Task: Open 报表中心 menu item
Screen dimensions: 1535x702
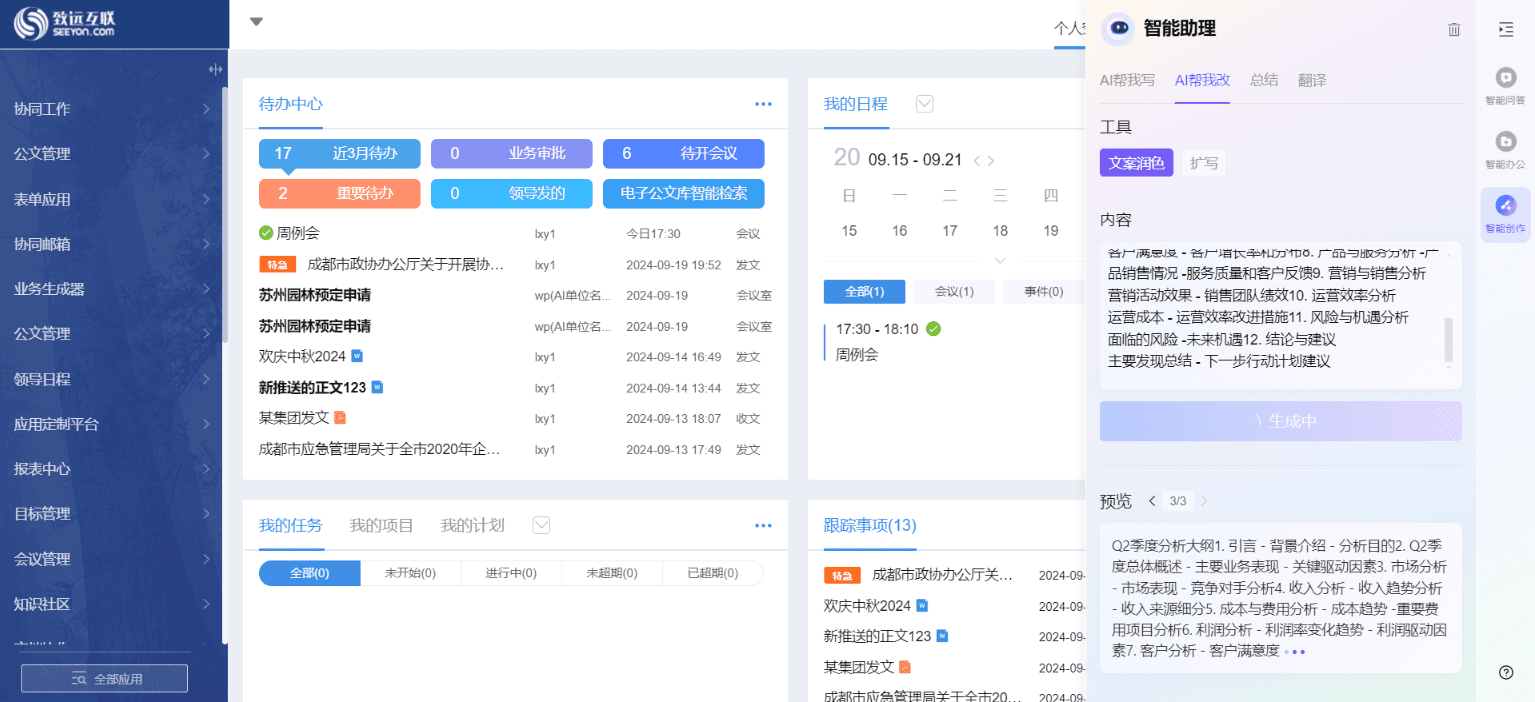Action: tap(114, 469)
